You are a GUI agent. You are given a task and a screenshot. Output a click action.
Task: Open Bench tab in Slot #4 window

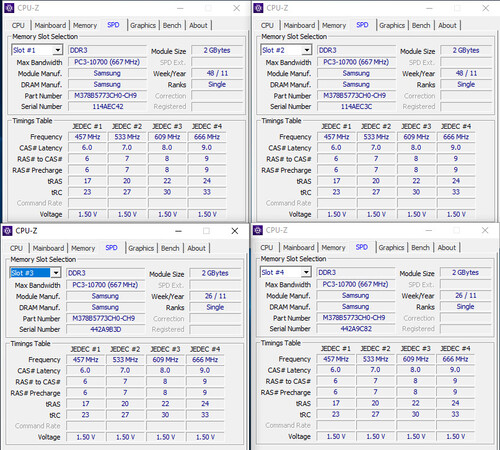[420, 247]
